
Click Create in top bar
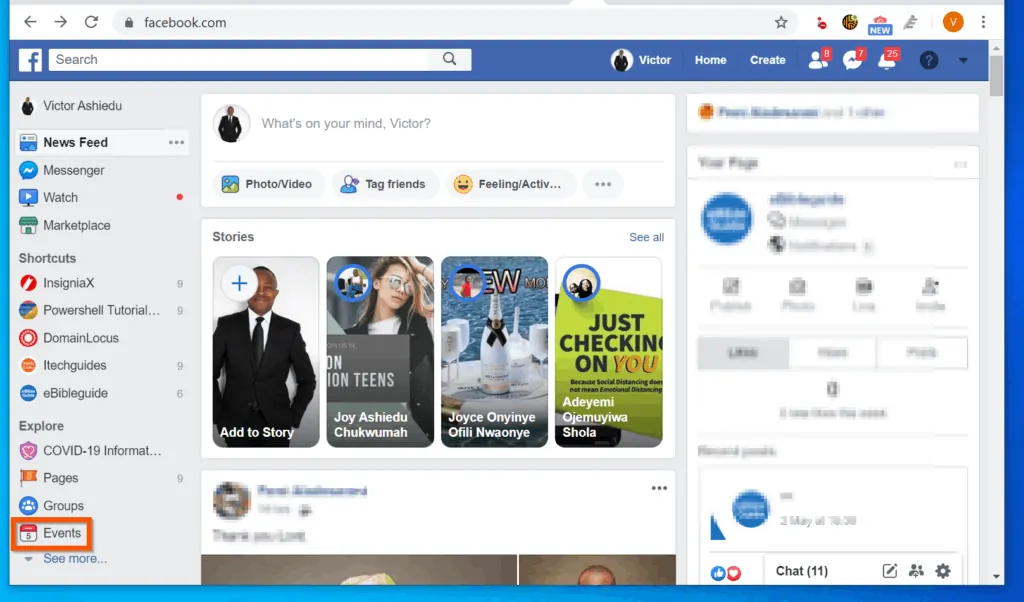[767, 60]
